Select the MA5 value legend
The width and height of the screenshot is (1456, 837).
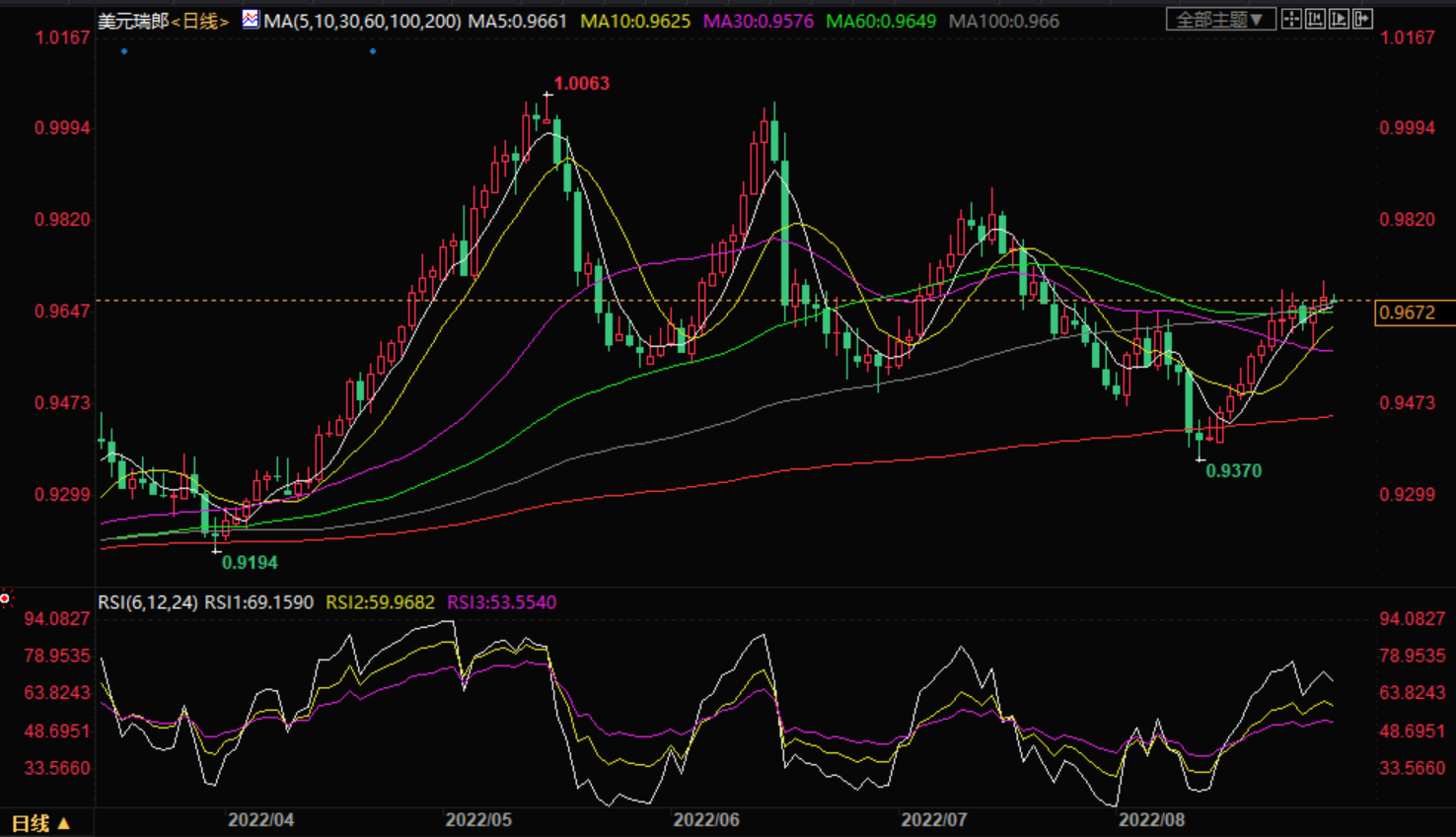click(518, 21)
